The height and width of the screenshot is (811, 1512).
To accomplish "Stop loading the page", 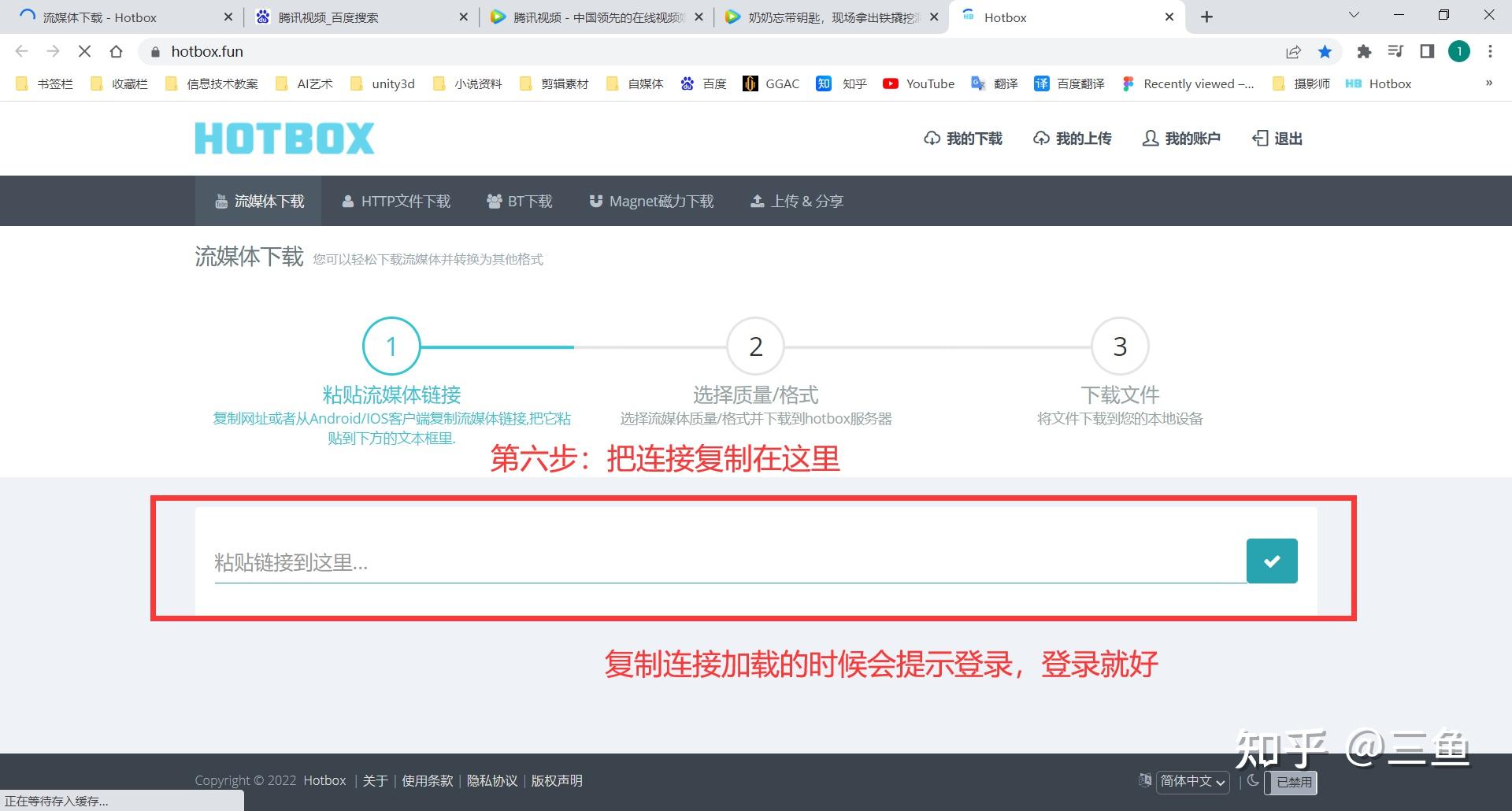I will [85, 51].
